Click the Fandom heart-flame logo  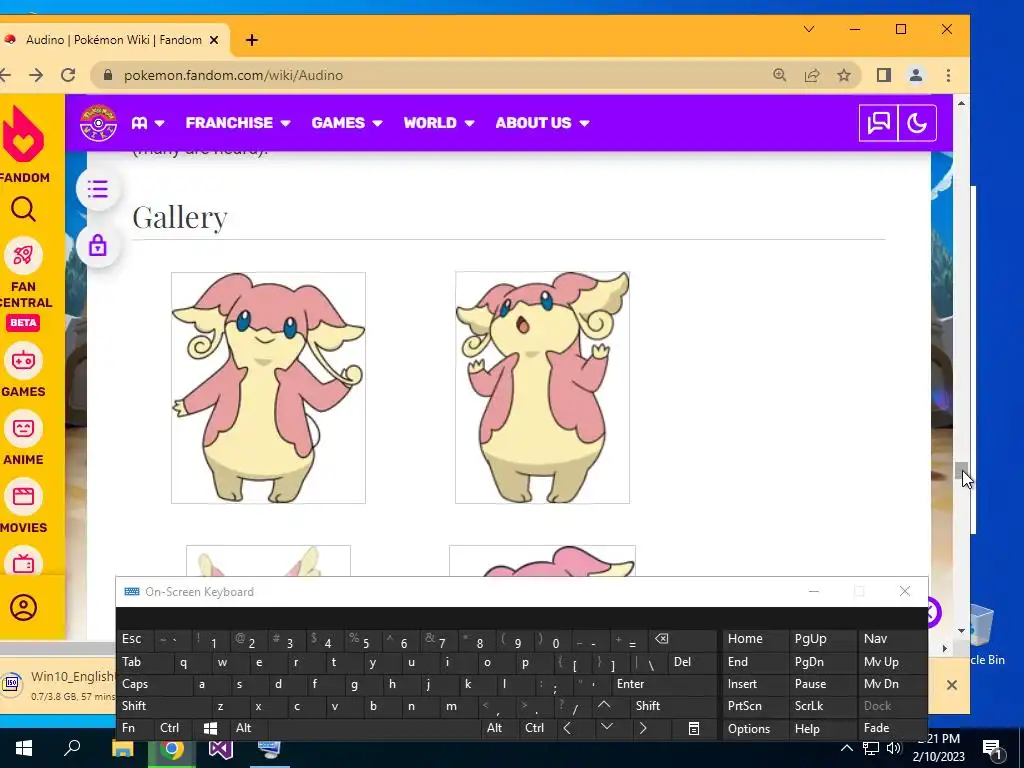tap(24, 134)
